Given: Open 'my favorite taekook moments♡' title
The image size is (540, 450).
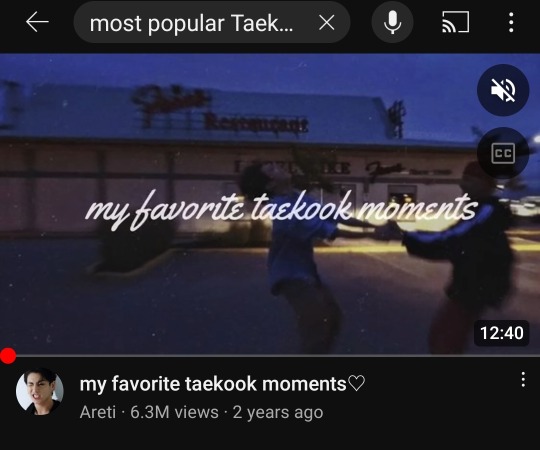Looking at the screenshot, I should click(x=222, y=384).
